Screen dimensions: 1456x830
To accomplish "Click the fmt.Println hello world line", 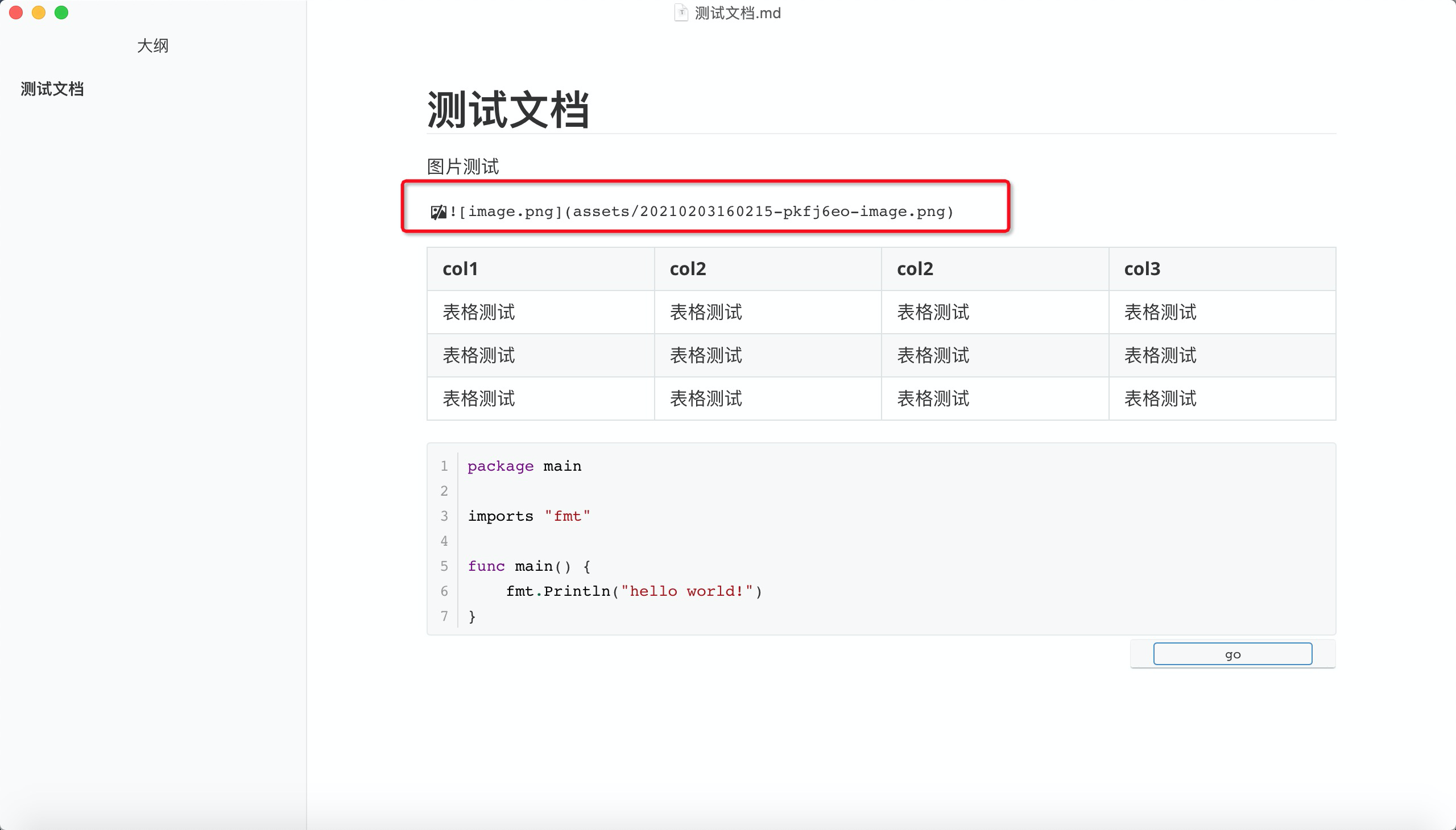I will 634,591.
